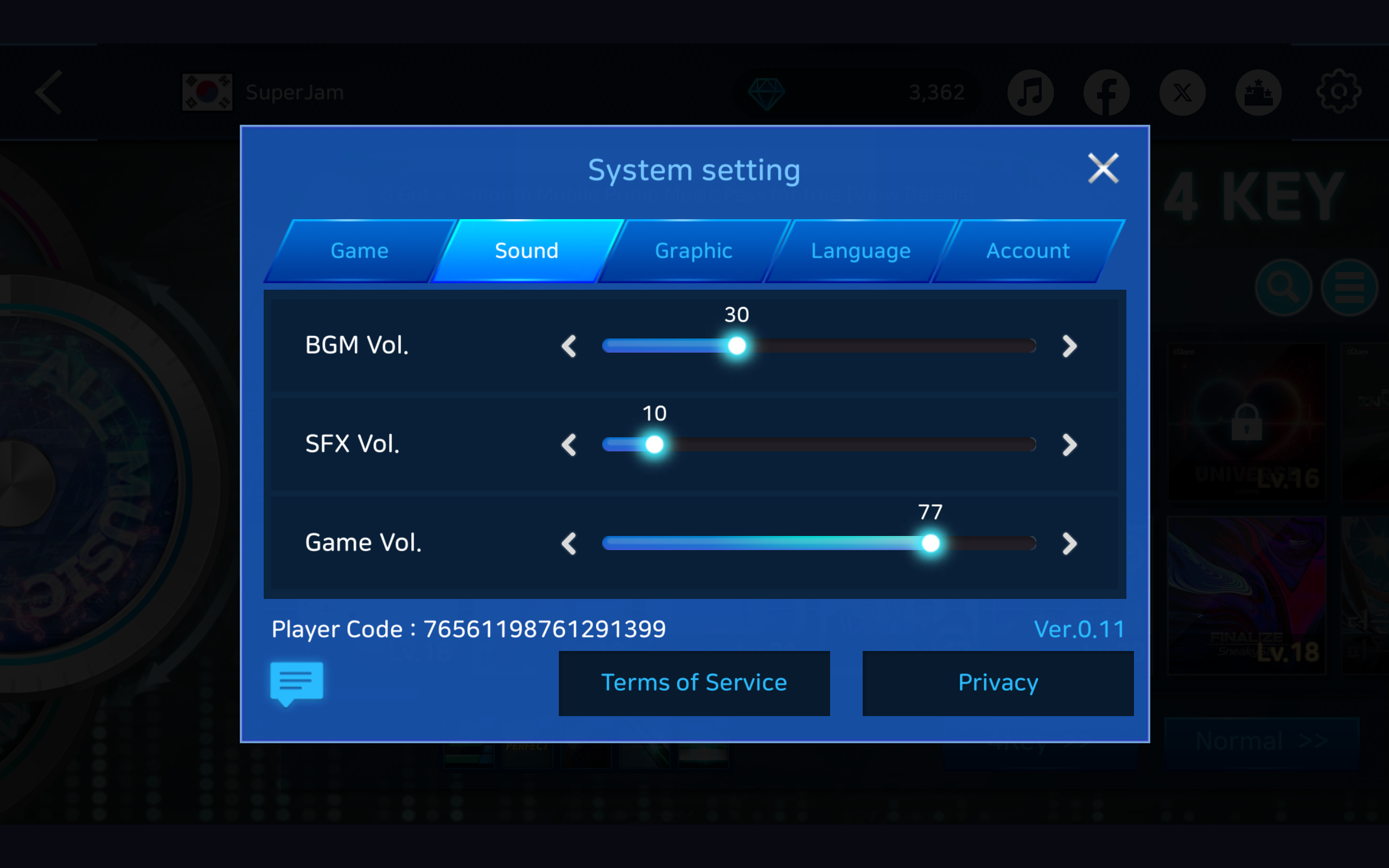Click the back arrow in top bar
The height and width of the screenshot is (868, 1389).
[49, 92]
